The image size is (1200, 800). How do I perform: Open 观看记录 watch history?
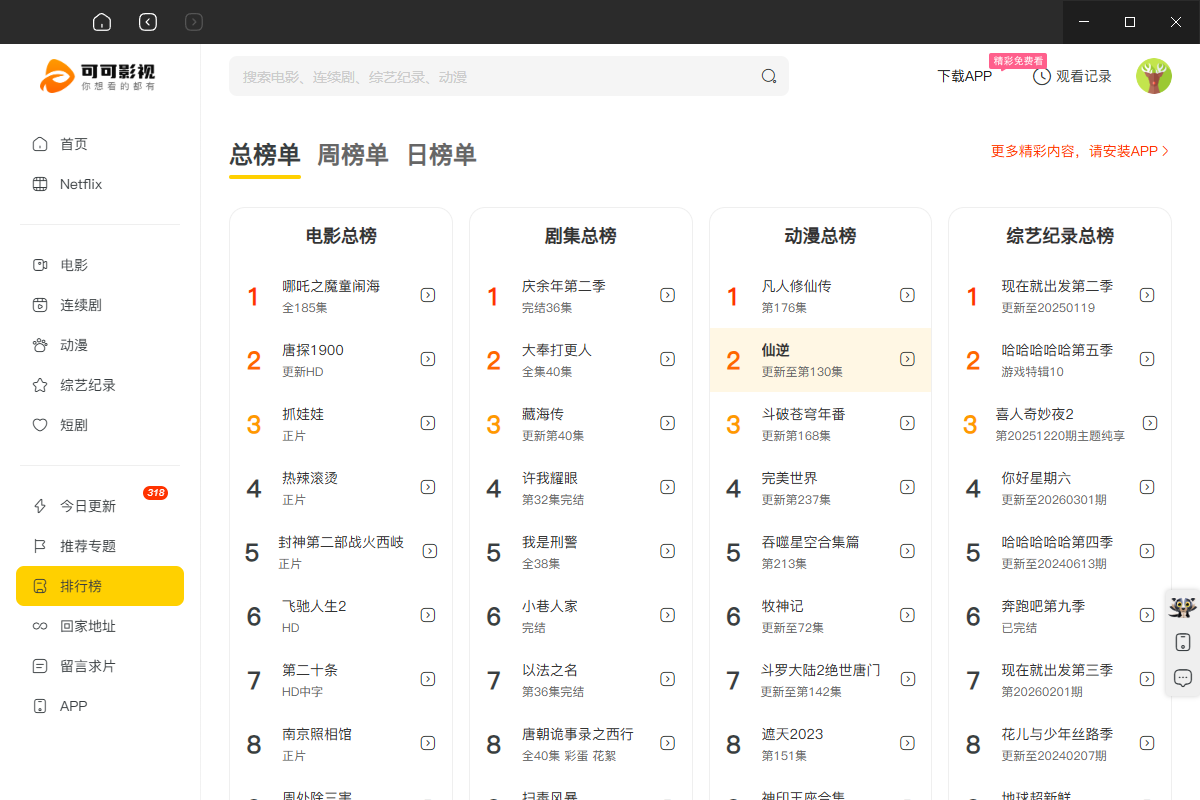pos(1072,76)
